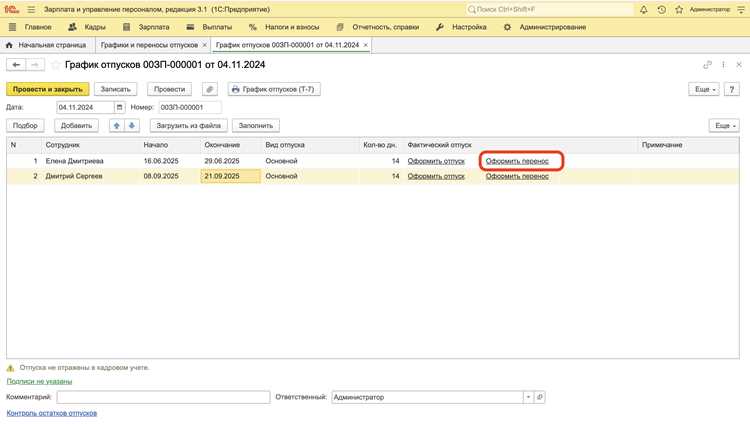Open the Выплаты menu section

pyautogui.click(x=217, y=27)
